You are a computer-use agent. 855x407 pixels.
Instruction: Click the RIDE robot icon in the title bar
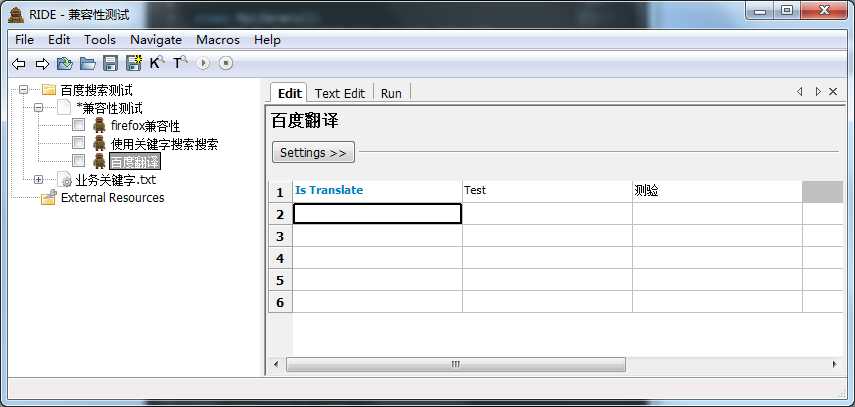[16, 14]
